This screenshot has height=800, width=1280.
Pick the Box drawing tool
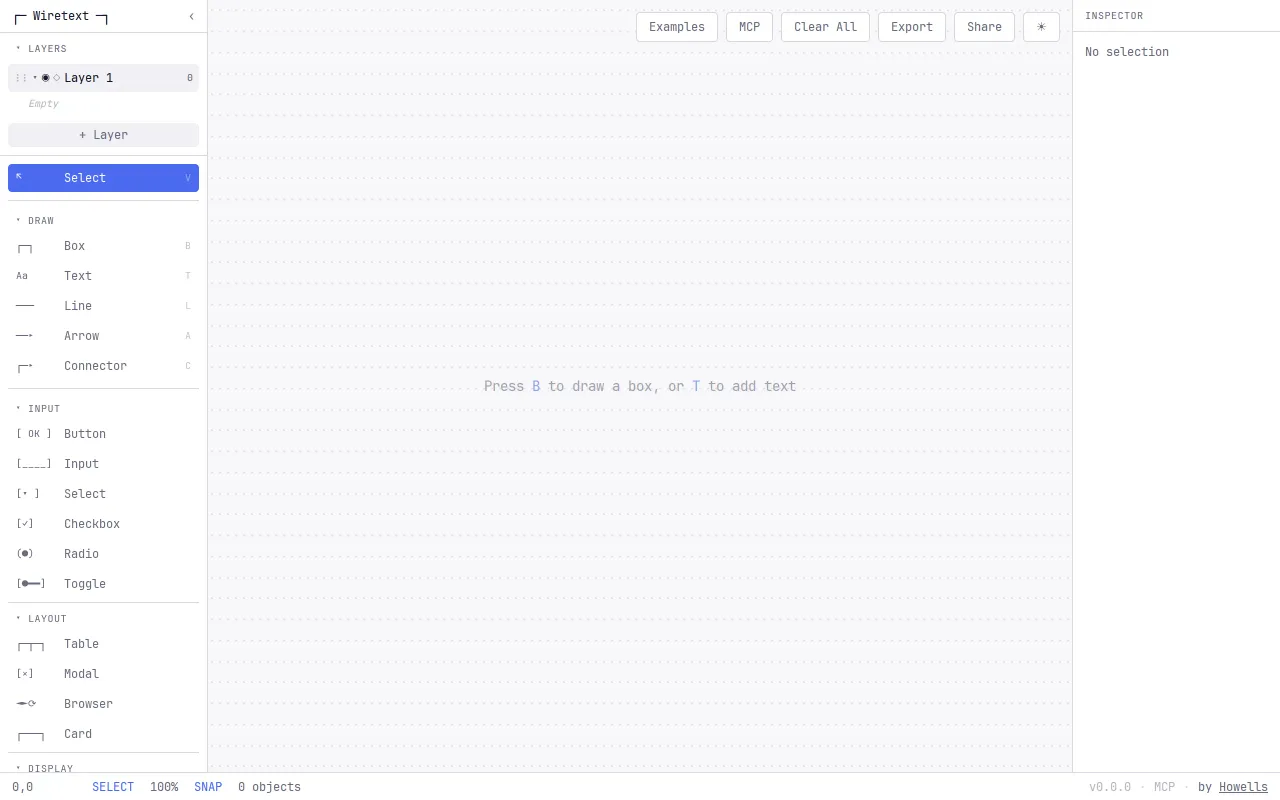pos(103,246)
